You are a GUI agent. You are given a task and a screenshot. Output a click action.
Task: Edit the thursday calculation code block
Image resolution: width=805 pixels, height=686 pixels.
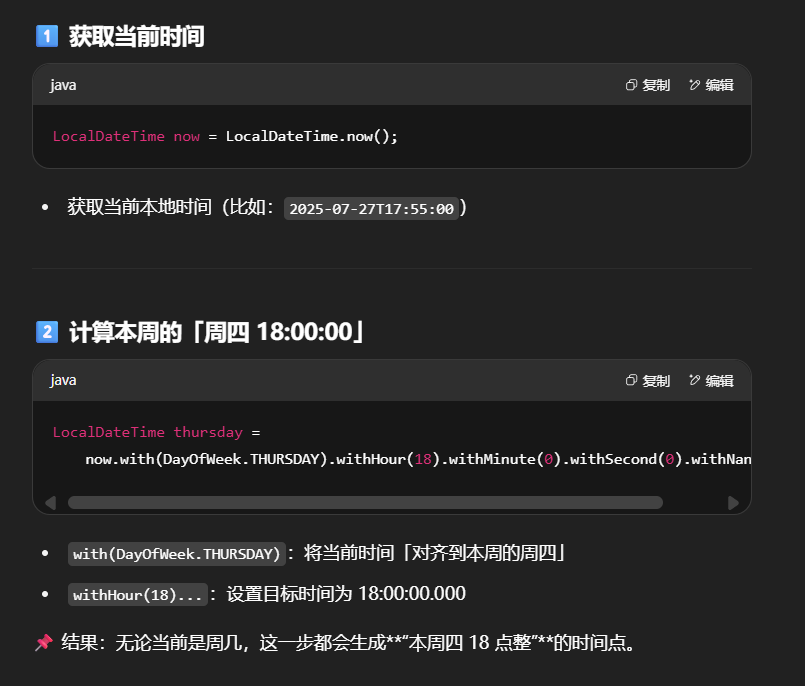pos(711,380)
